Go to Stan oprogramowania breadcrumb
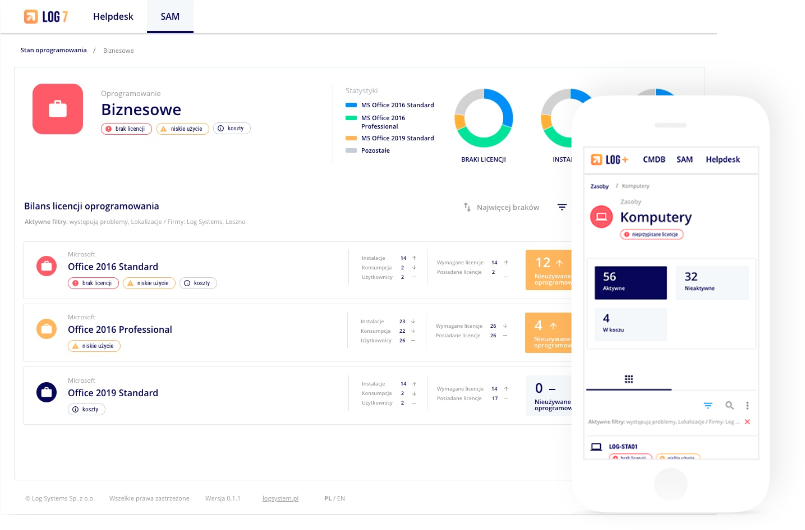This screenshot has height=530, width=805. coord(53,50)
